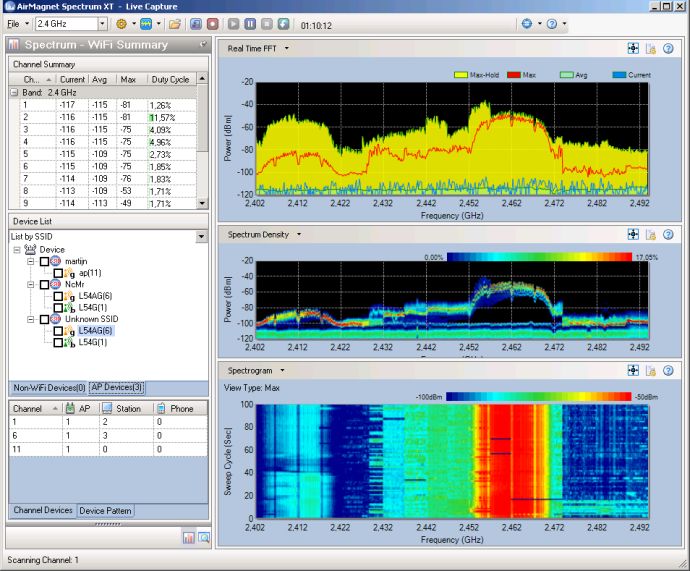Switch to AP Devices(3) tab
Screen dimensions: 690x571
coord(117,388)
